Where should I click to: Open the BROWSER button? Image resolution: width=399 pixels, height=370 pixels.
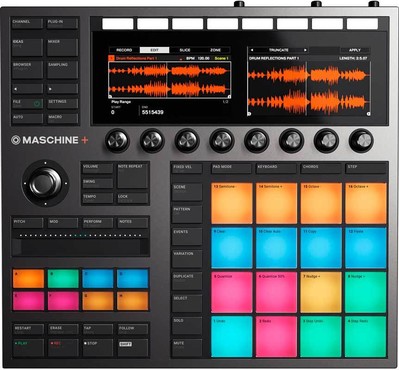point(27,70)
